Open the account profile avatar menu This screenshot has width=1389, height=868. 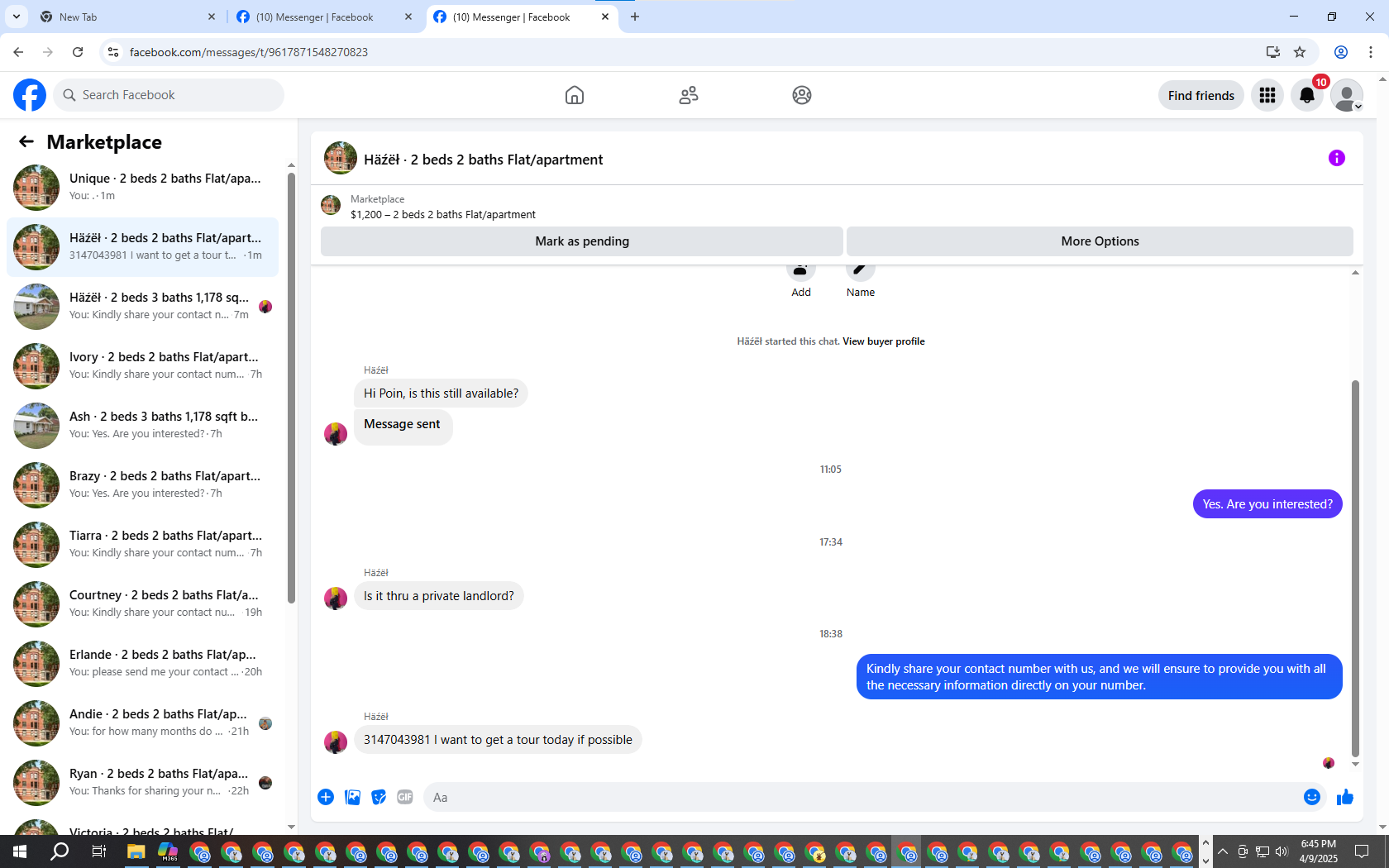1347,95
